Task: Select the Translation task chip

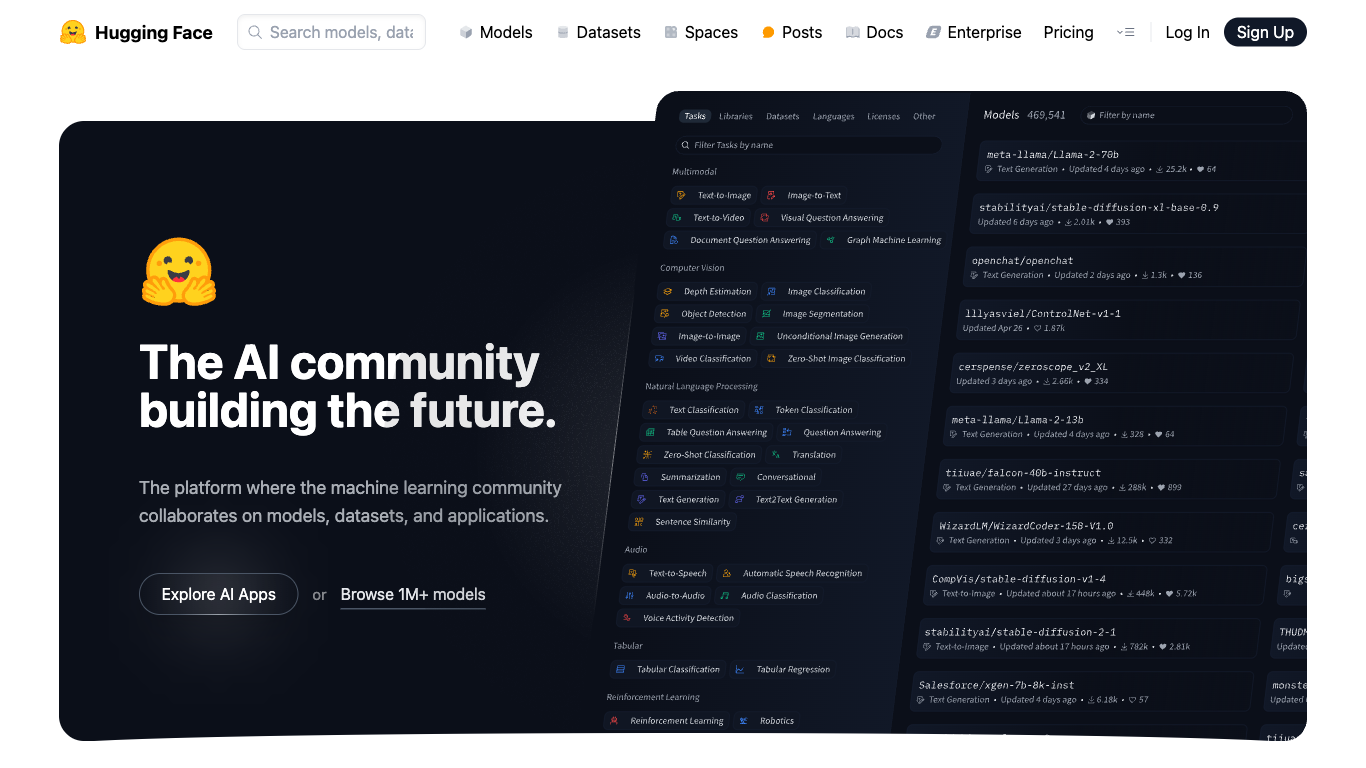Action: point(803,454)
